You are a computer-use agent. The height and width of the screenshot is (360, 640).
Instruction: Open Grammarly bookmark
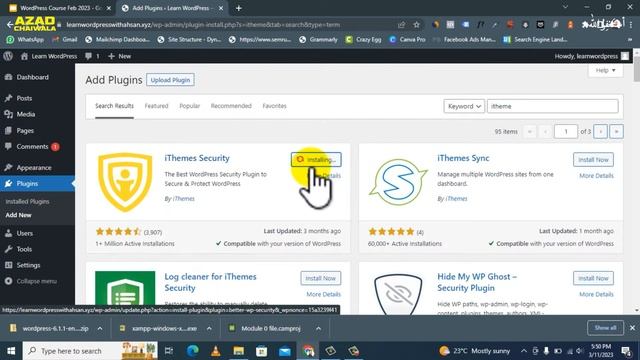pos(318,40)
